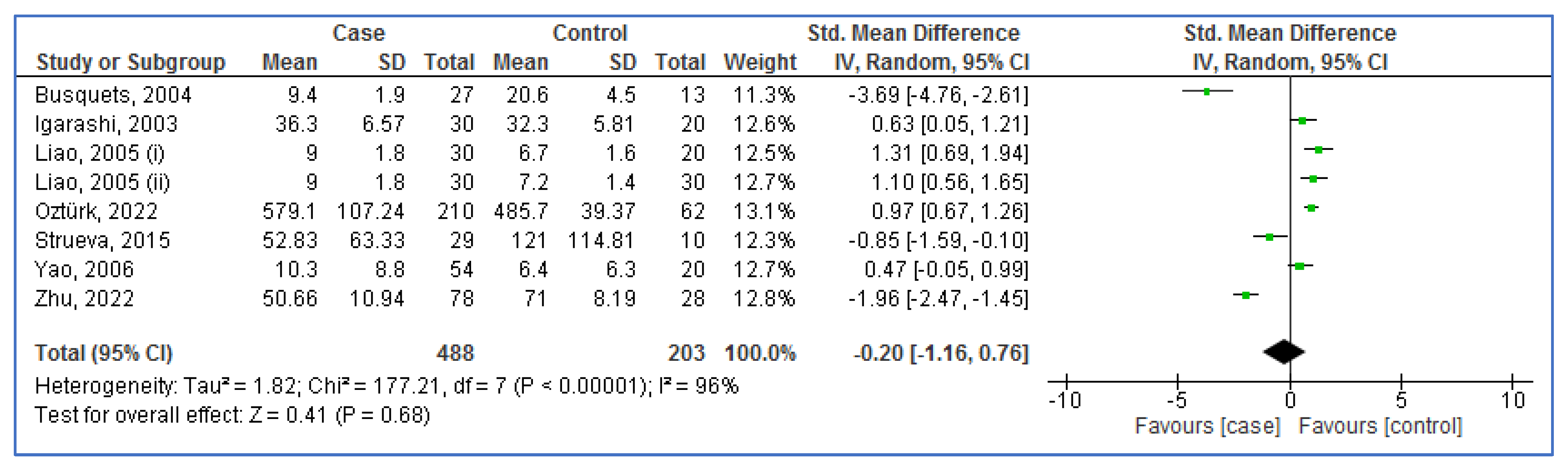
Task: Click the "Yao, 2006" study name
Action: [84, 269]
